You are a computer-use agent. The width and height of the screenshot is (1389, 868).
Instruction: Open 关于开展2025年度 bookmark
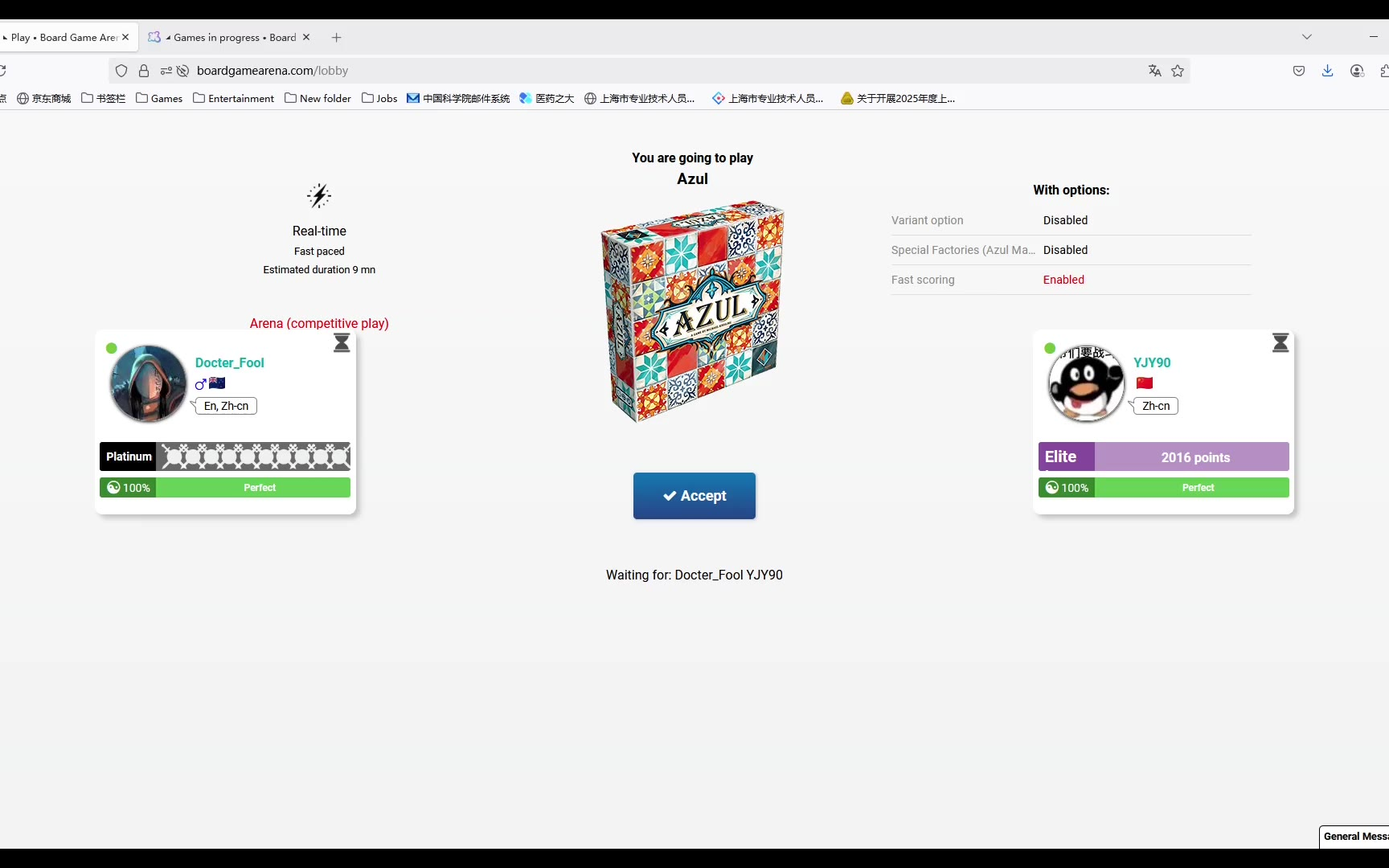pos(898,98)
